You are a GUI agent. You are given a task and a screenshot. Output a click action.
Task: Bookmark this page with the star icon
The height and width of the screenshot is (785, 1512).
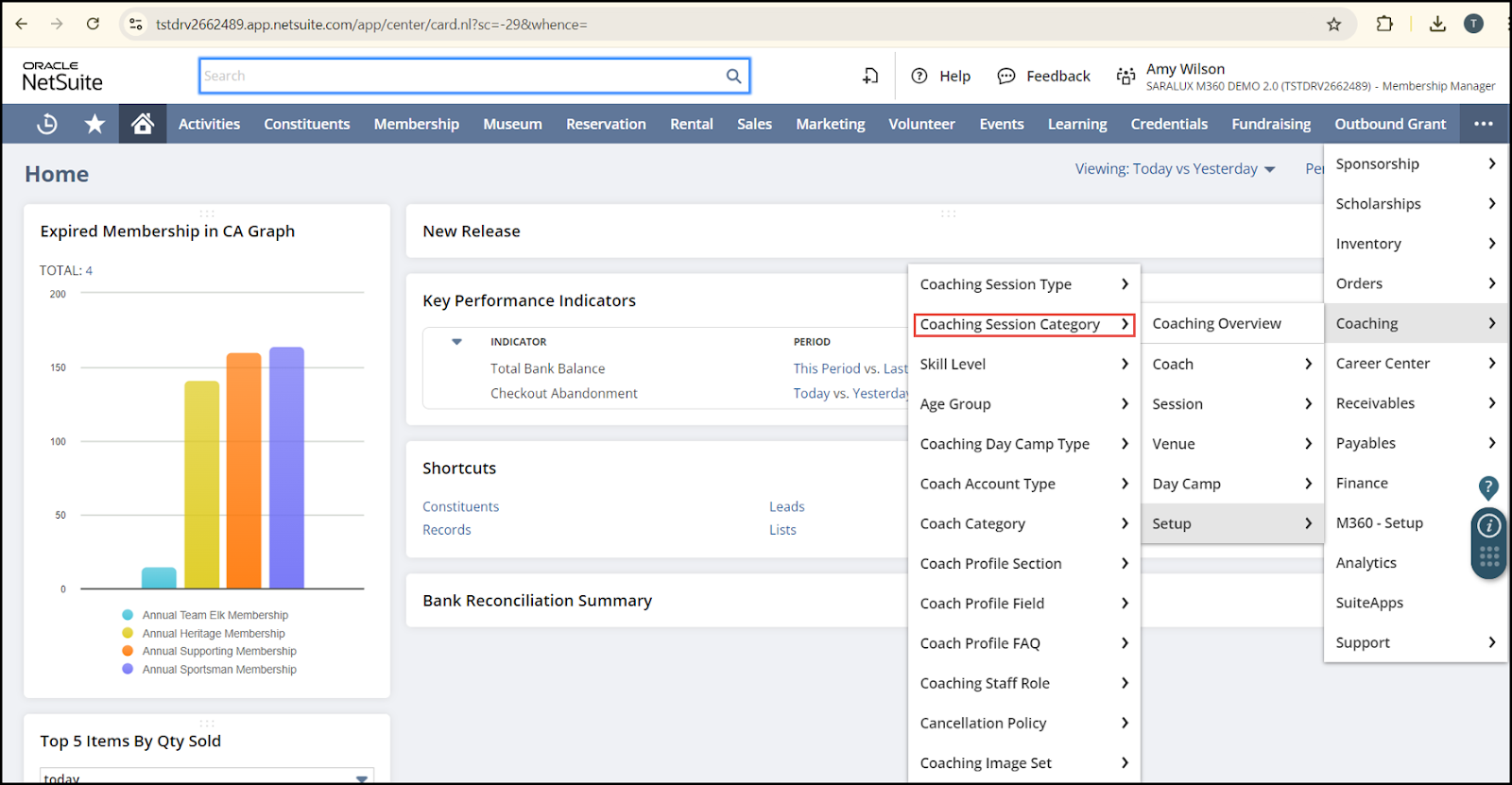1333,25
